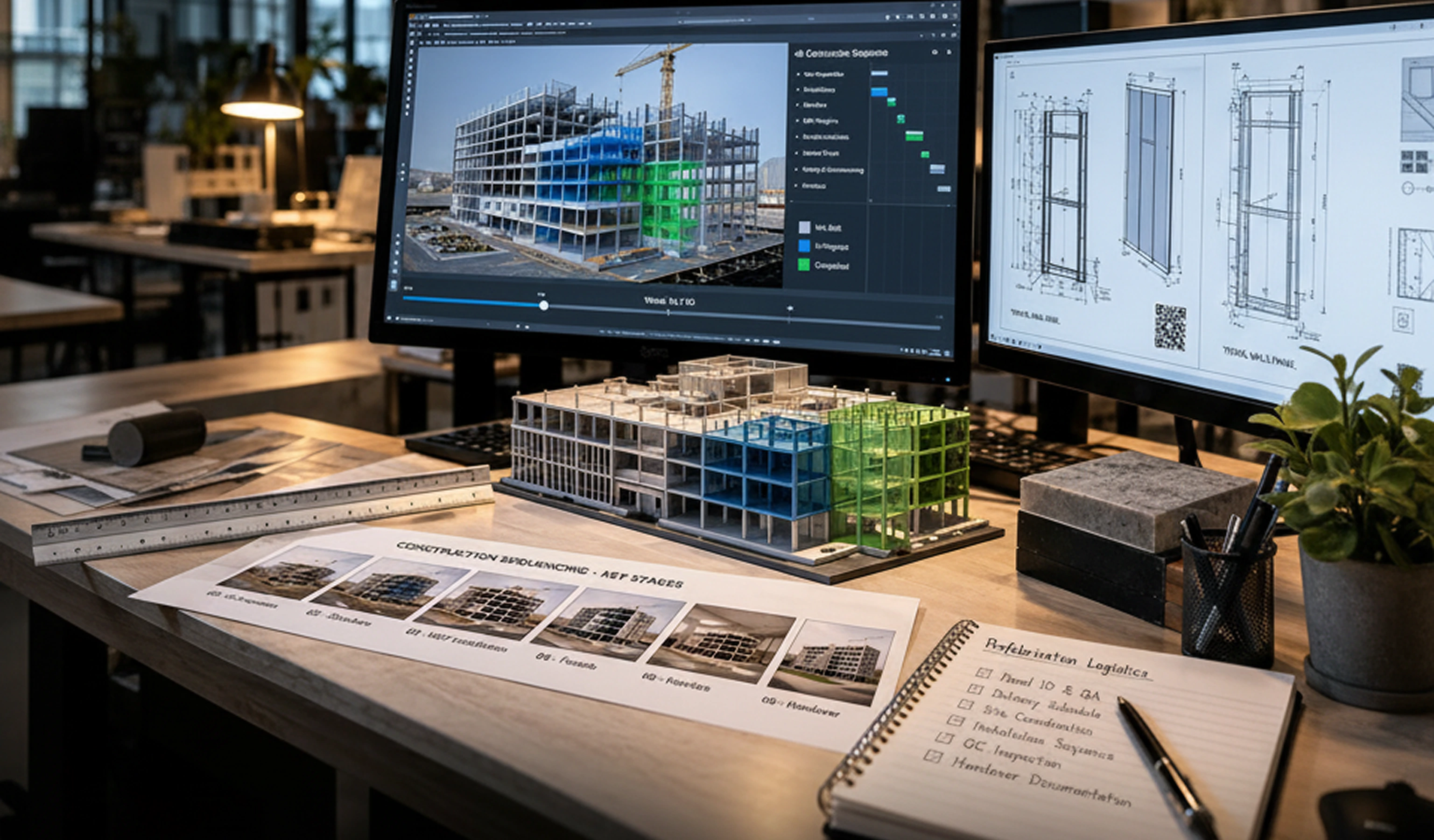The image size is (1434, 840).
Task: Click the white timeline playhead knob
Action: [543, 305]
